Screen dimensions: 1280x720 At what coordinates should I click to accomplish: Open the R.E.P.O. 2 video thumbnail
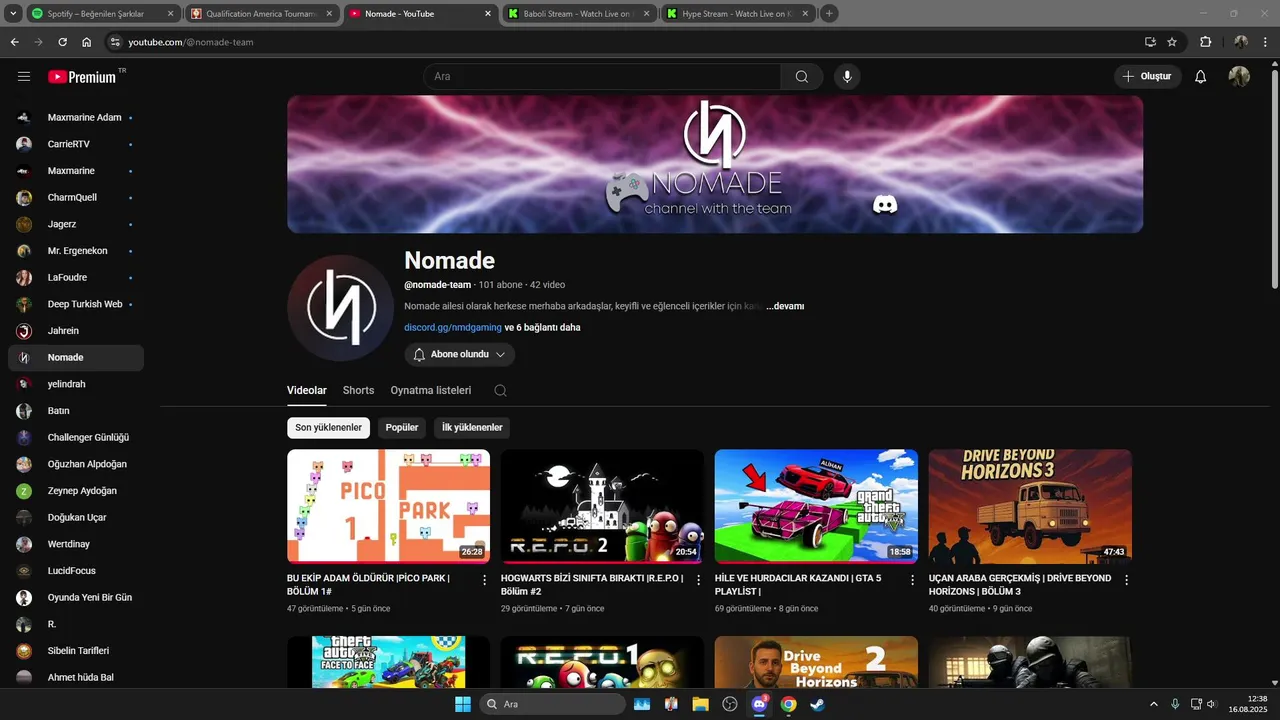click(x=602, y=506)
